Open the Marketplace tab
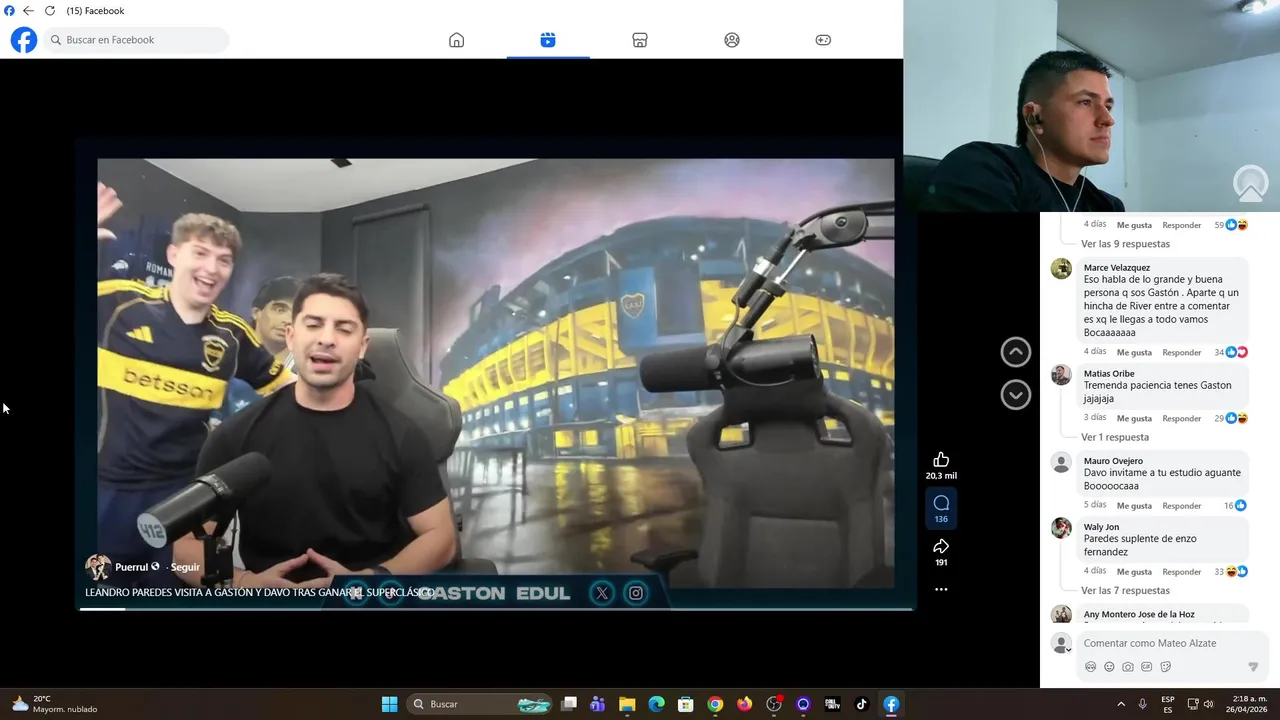1280x720 pixels. click(x=640, y=40)
